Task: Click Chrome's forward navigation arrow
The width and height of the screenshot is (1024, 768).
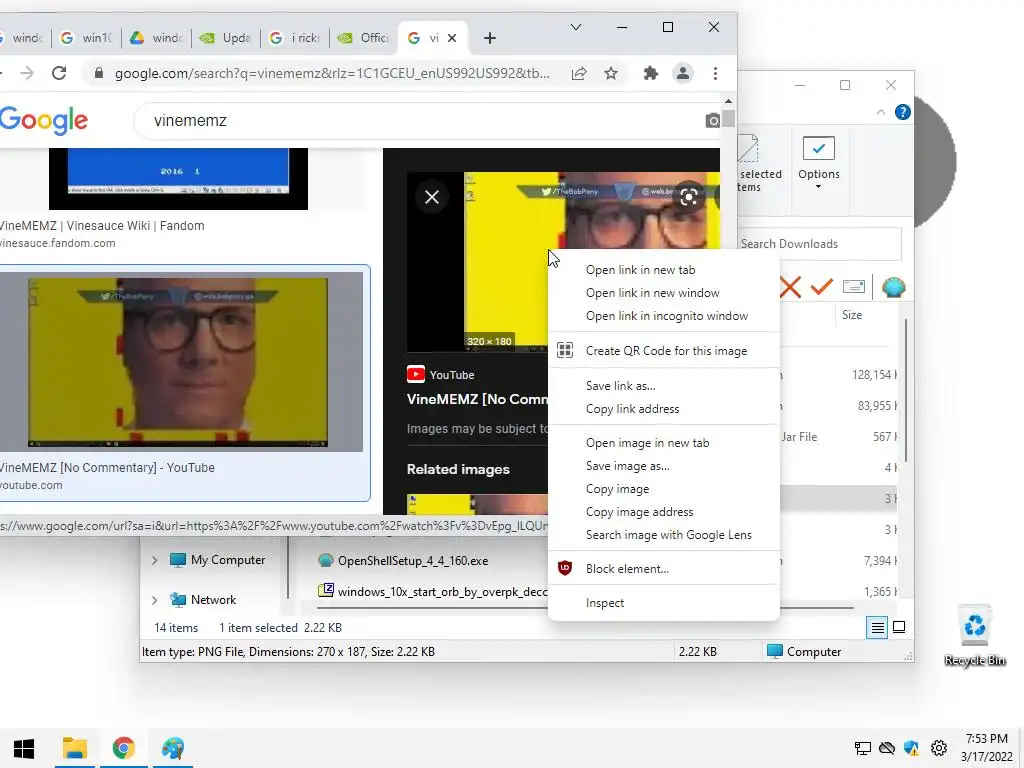Action: tap(27, 73)
